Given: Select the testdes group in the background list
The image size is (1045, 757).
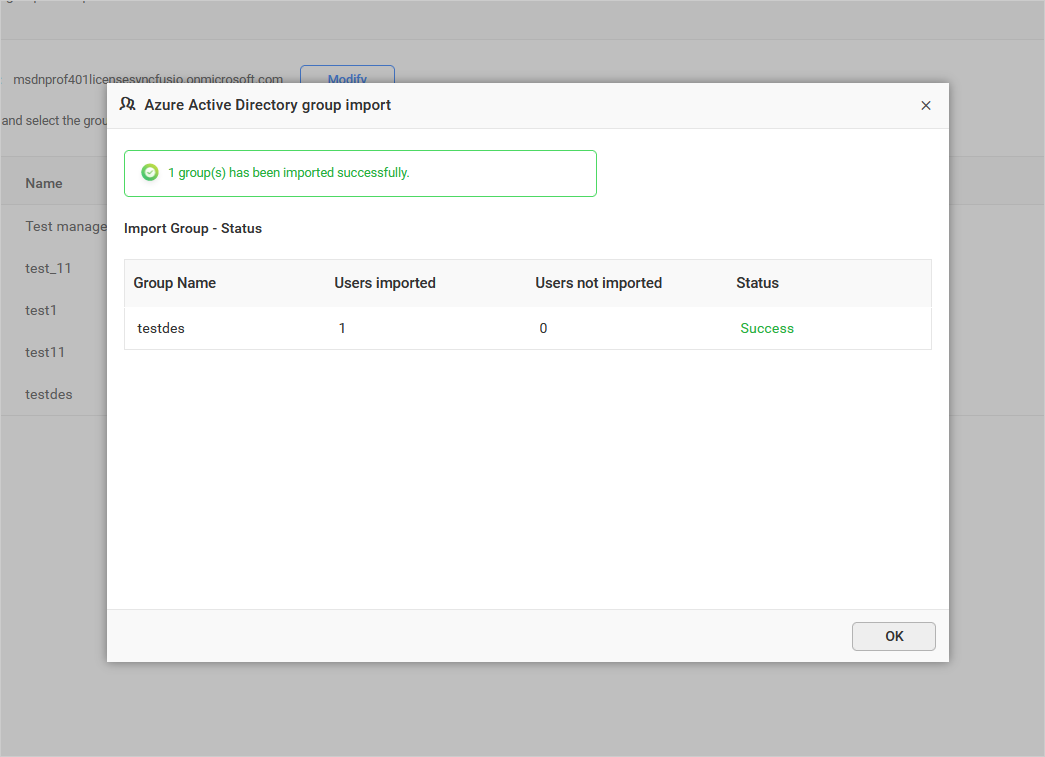Looking at the screenshot, I should point(48,394).
